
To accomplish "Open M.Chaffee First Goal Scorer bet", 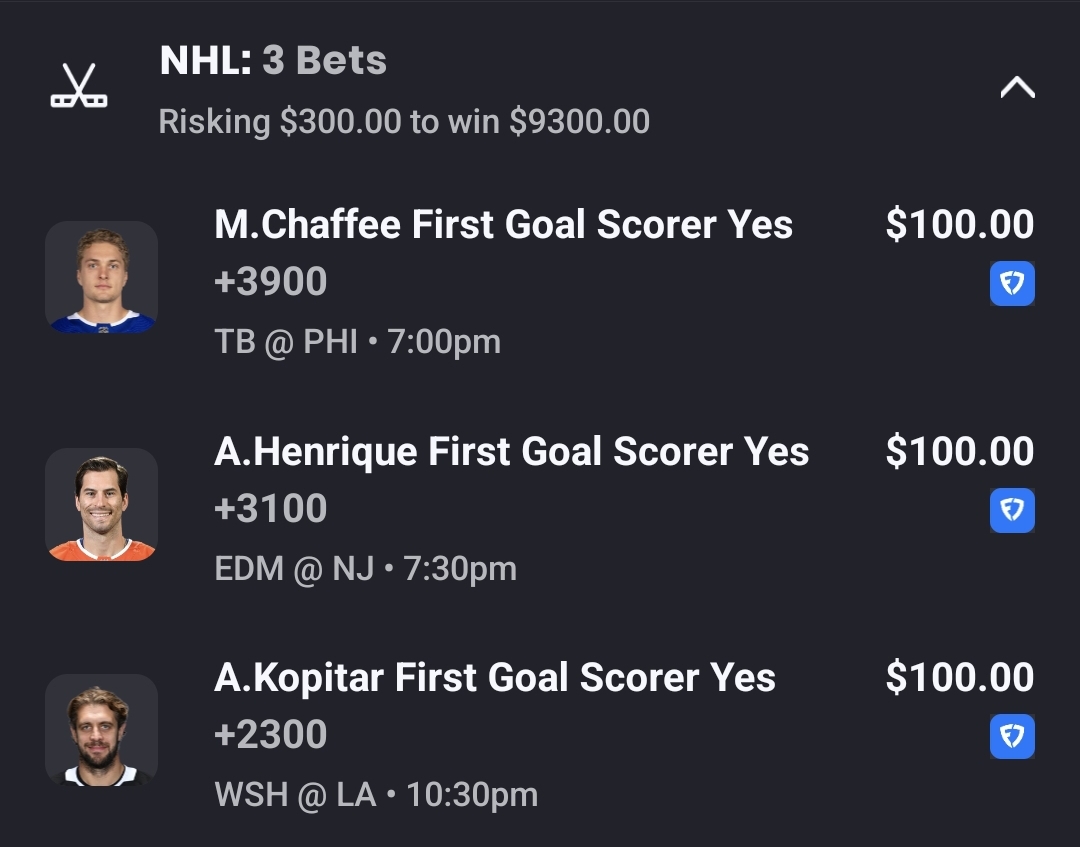I will point(503,225).
